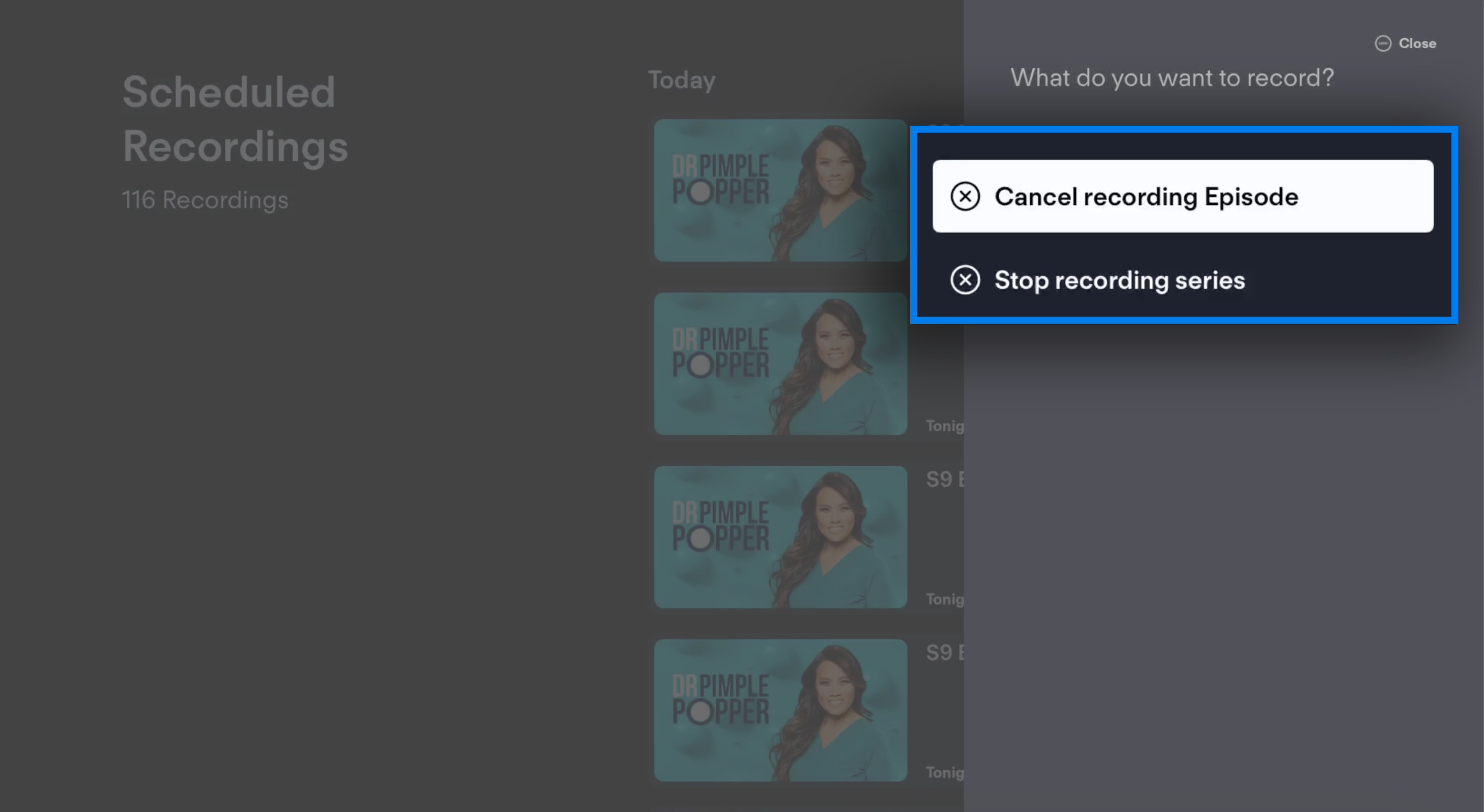Open the first Dr. Pimple Popper thumbnail
Image resolution: width=1484 pixels, height=812 pixels.
(x=780, y=190)
